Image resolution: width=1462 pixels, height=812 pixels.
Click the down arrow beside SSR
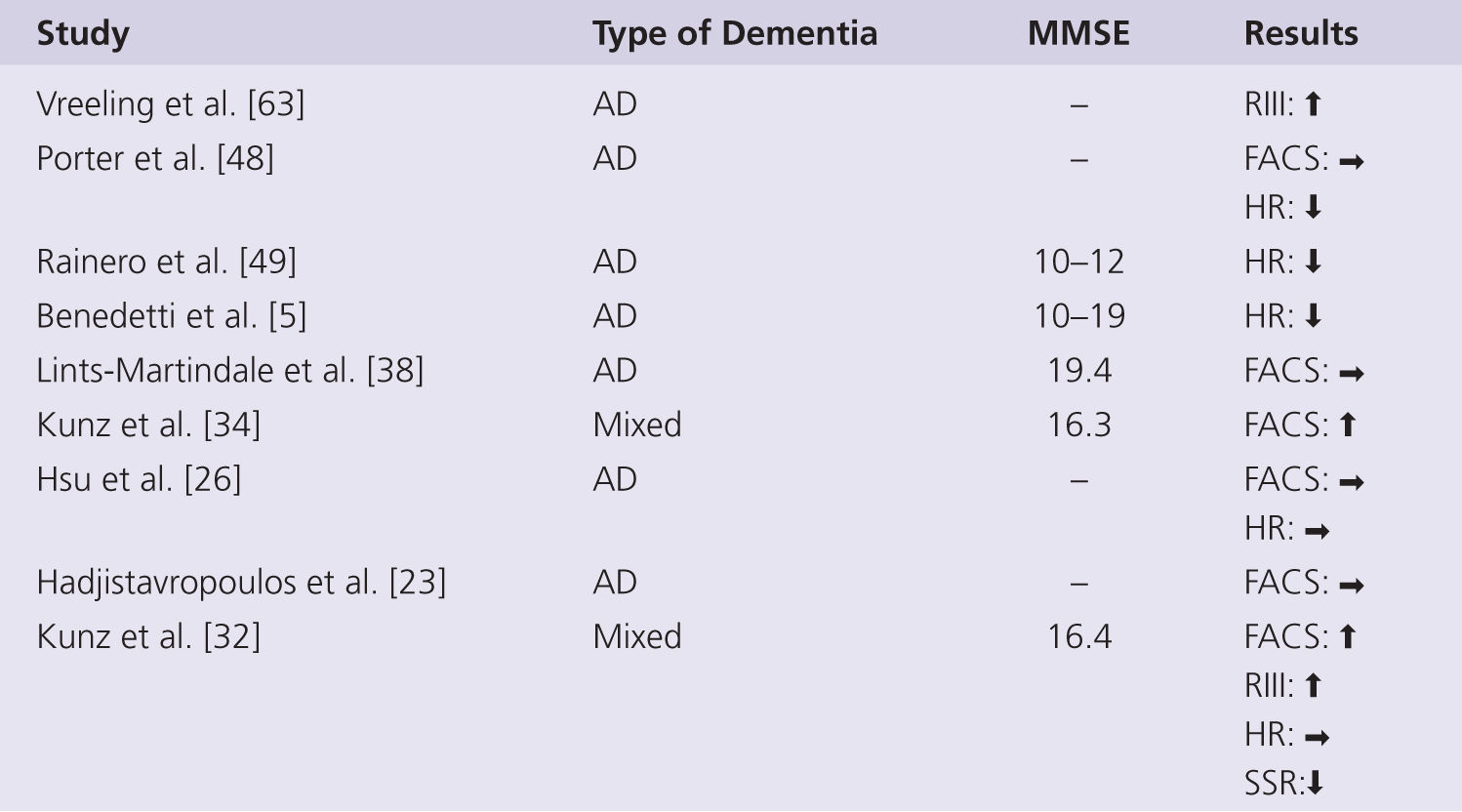[1315, 784]
